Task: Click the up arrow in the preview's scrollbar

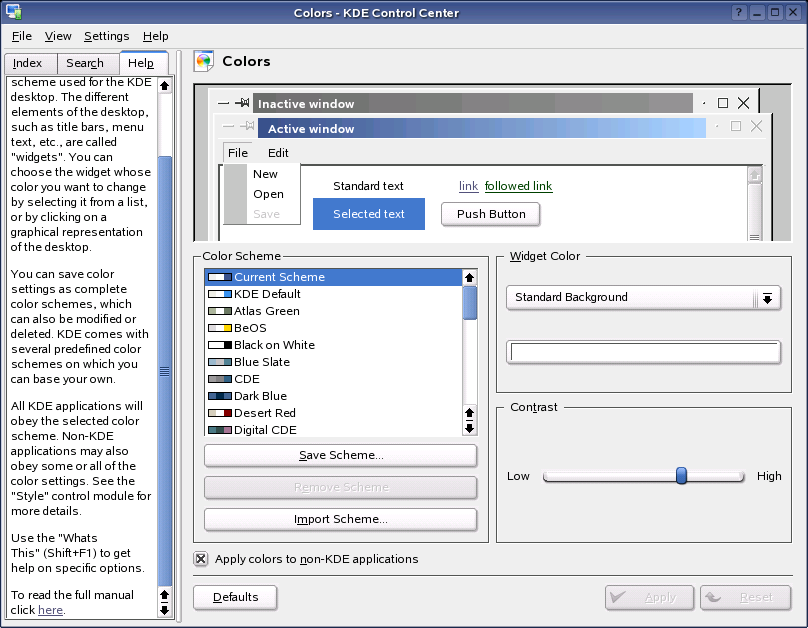Action: 754,175
